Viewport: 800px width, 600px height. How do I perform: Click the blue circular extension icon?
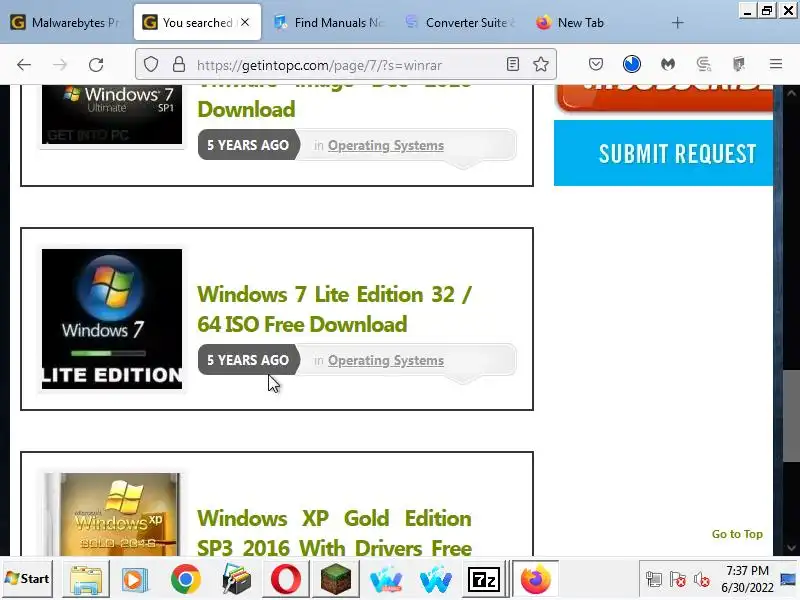pyautogui.click(x=632, y=64)
